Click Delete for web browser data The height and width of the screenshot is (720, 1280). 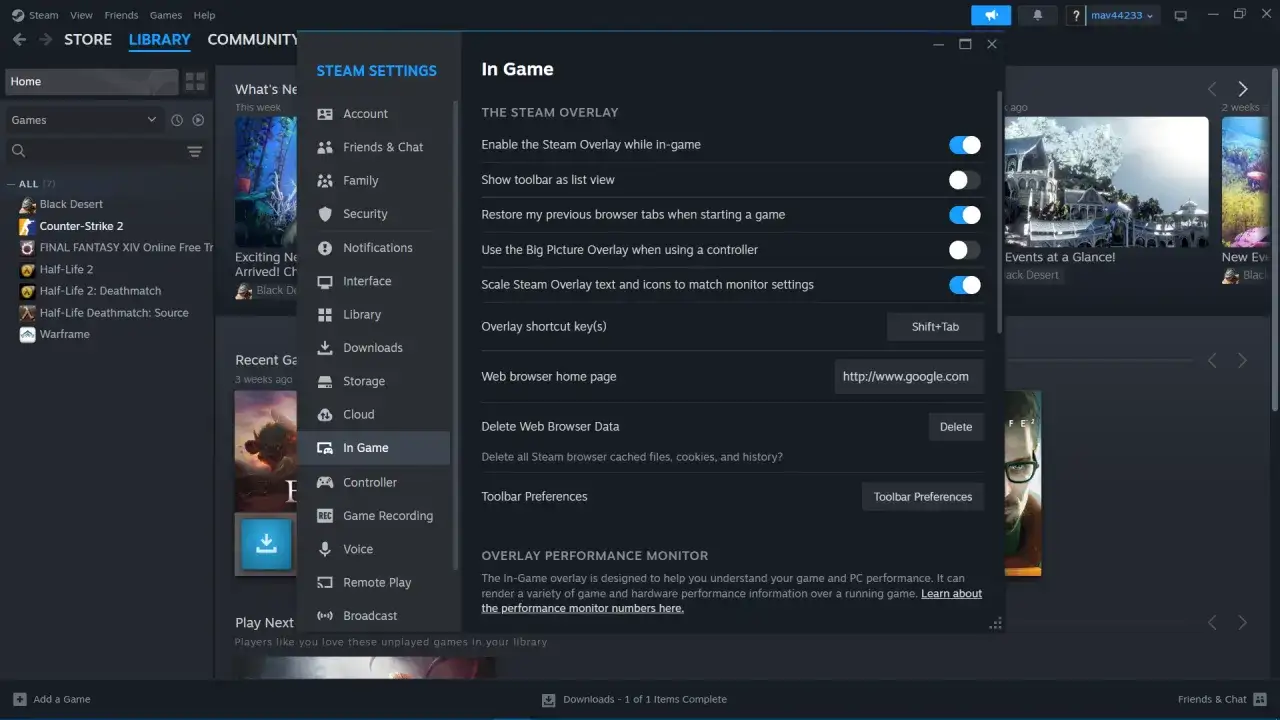956,427
